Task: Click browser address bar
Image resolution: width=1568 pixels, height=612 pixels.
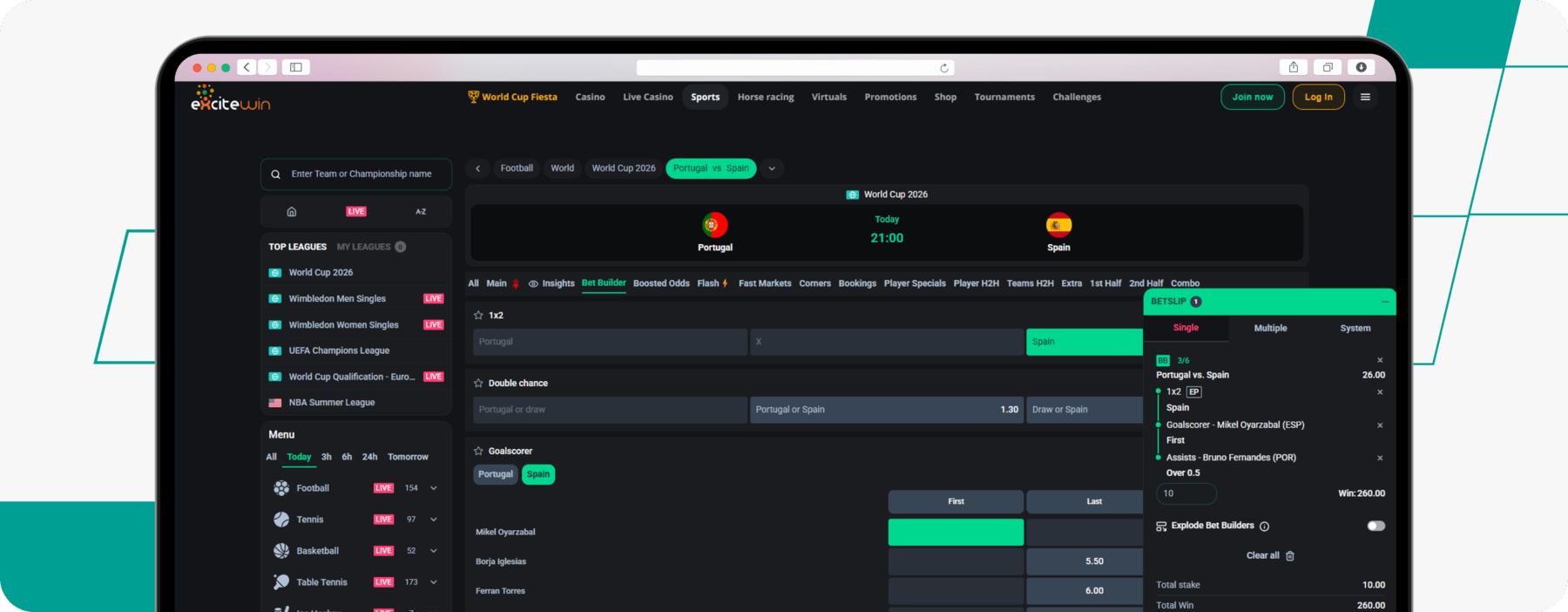Action: 795,68
